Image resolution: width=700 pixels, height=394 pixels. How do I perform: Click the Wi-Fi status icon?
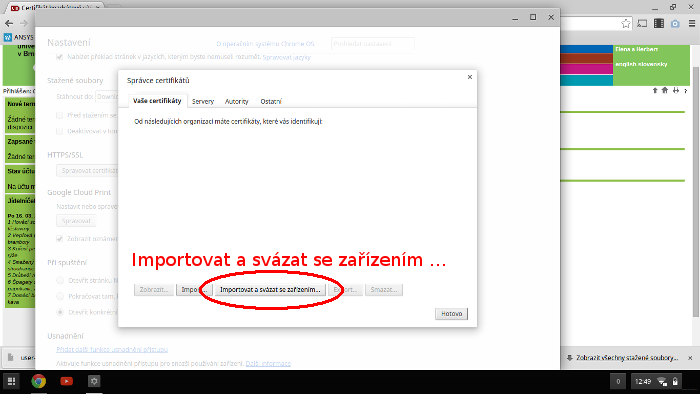[x=662, y=382]
